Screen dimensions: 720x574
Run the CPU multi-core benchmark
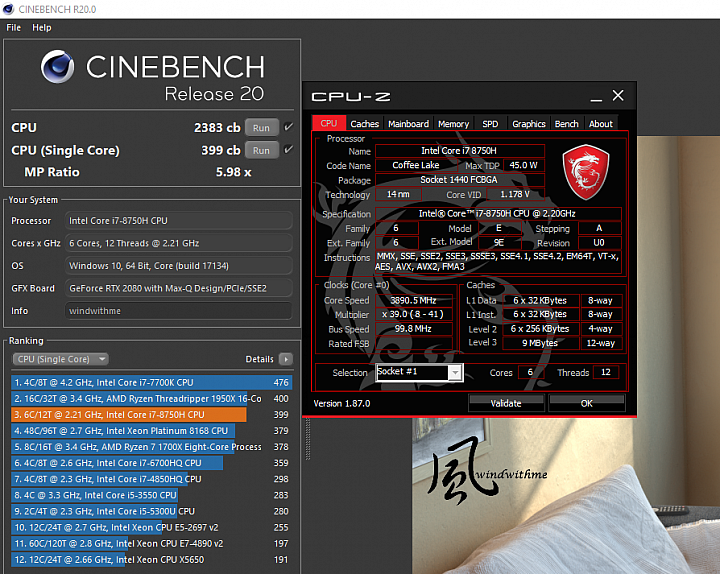click(261, 128)
